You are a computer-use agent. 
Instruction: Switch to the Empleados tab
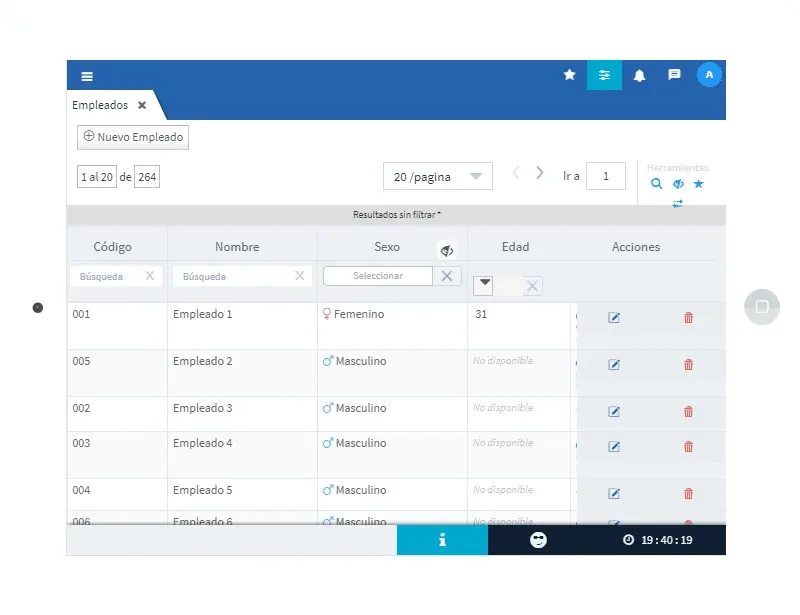(x=100, y=105)
